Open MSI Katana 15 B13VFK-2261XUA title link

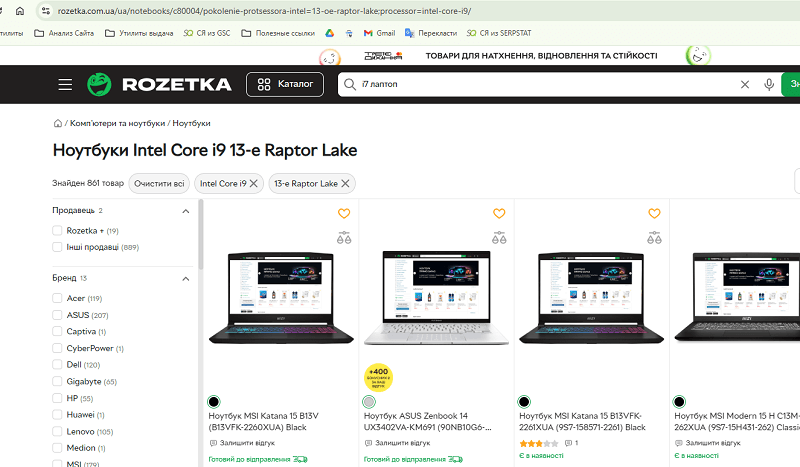(x=582, y=422)
